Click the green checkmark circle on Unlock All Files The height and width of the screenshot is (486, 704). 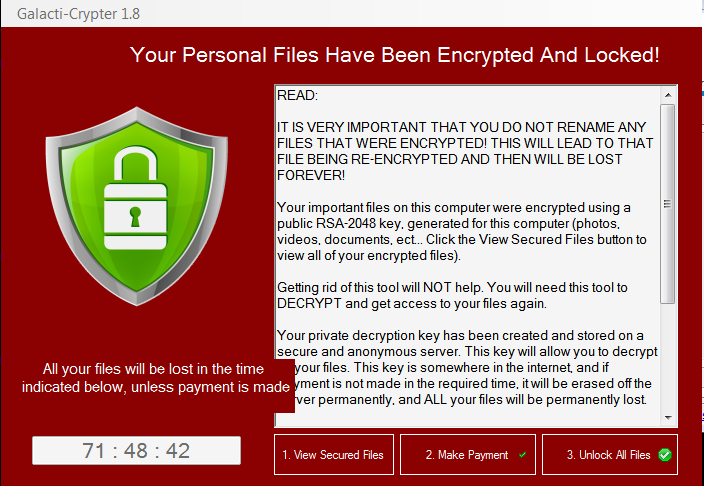point(665,455)
